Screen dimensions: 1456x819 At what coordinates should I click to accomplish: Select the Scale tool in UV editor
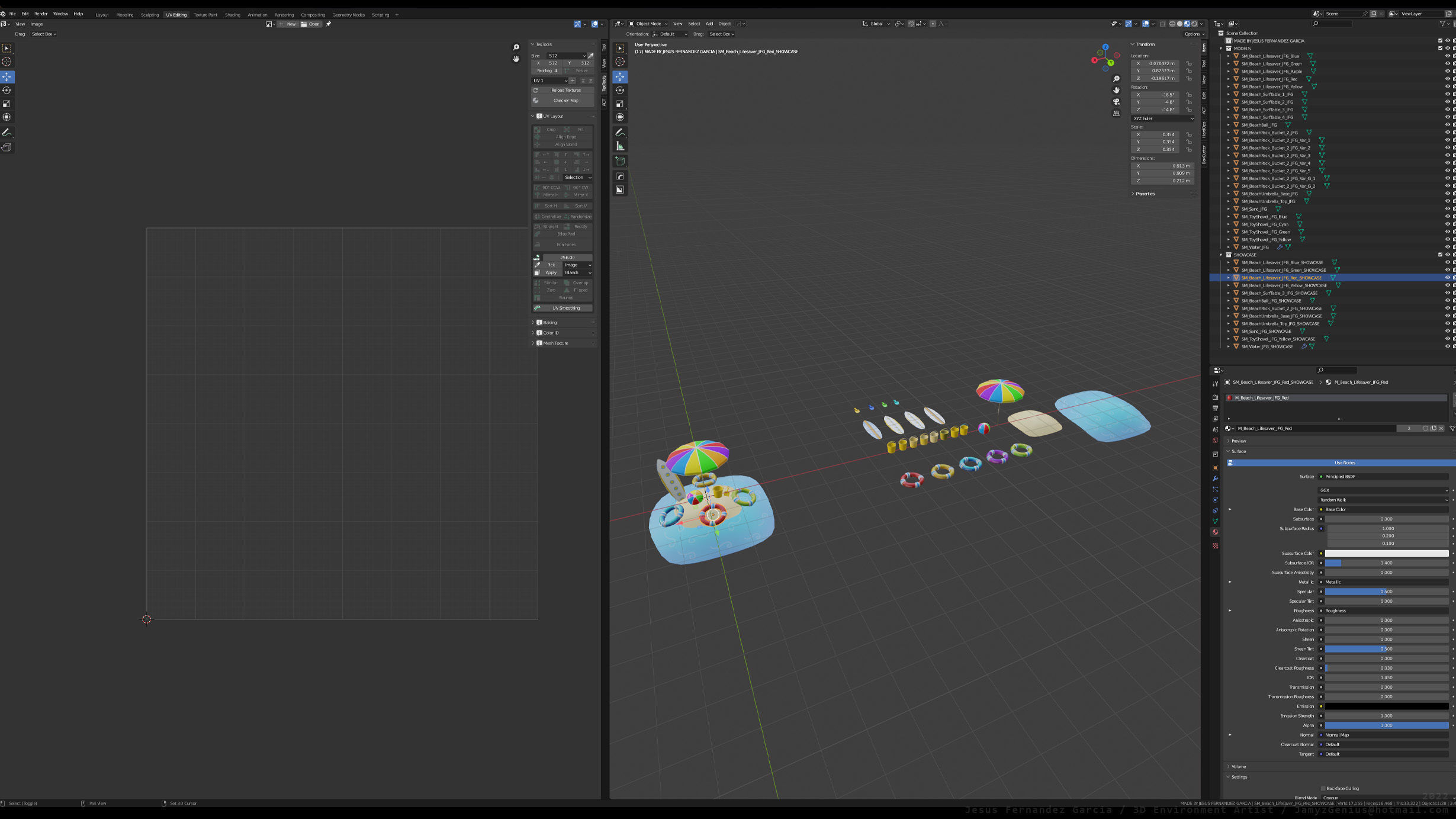point(7,104)
